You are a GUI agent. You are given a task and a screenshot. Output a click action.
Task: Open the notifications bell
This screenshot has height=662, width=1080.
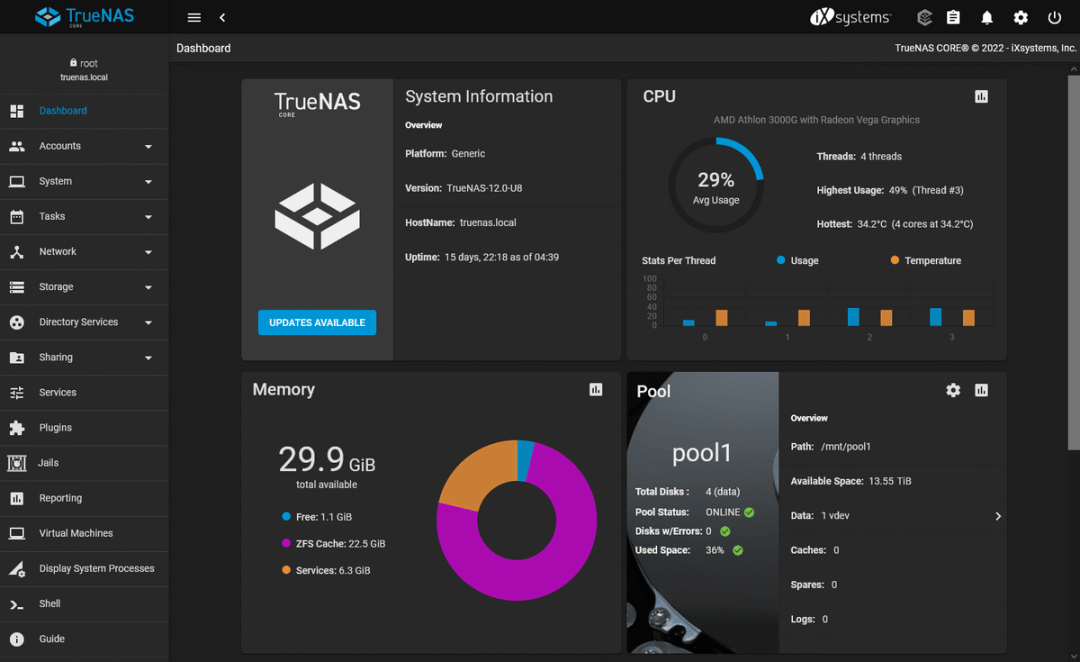tap(987, 18)
